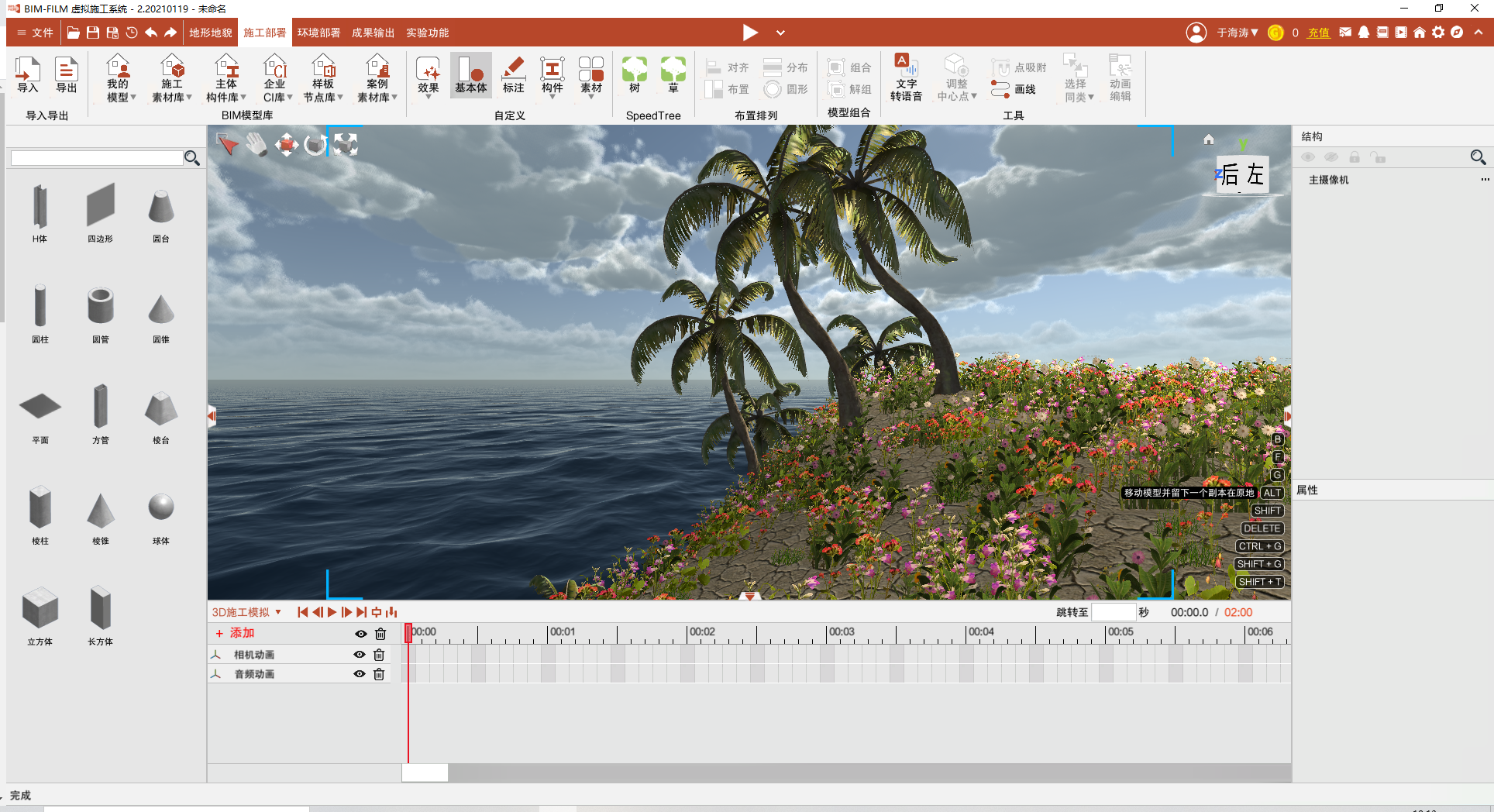Open the 文字转语音 text-to-speech tool
Screen dimensions: 1494x812
905,77
